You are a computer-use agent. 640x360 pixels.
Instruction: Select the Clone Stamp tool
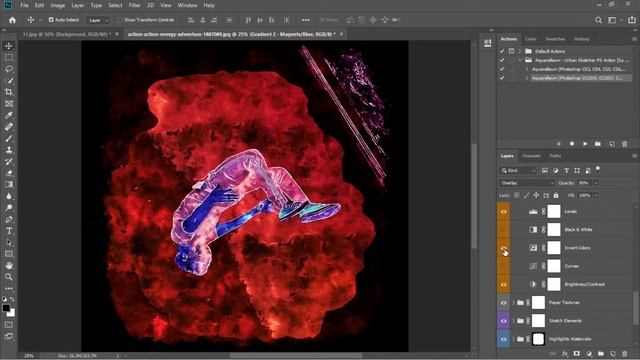click(x=9, y=150)
